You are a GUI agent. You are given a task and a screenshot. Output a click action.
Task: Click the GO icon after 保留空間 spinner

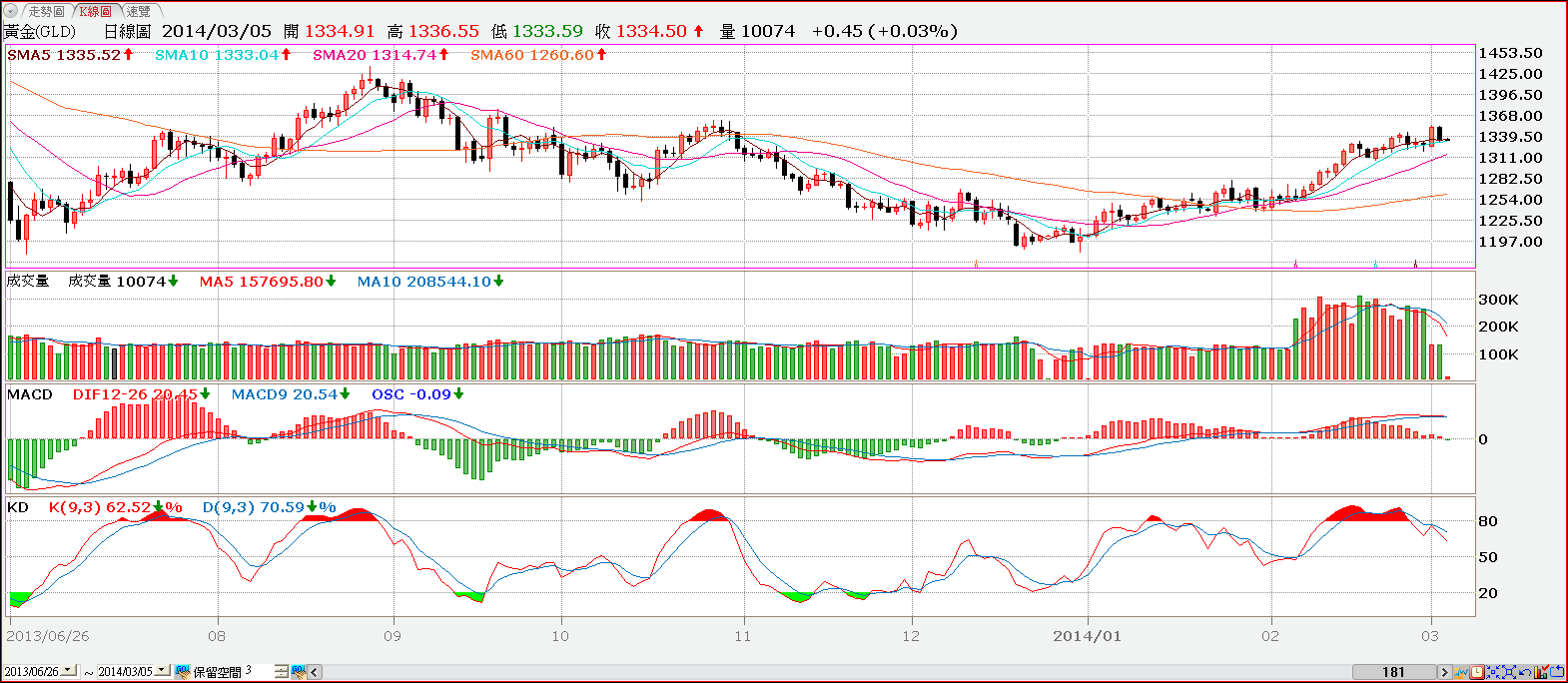pyautogui.click(x=299, y=671)
